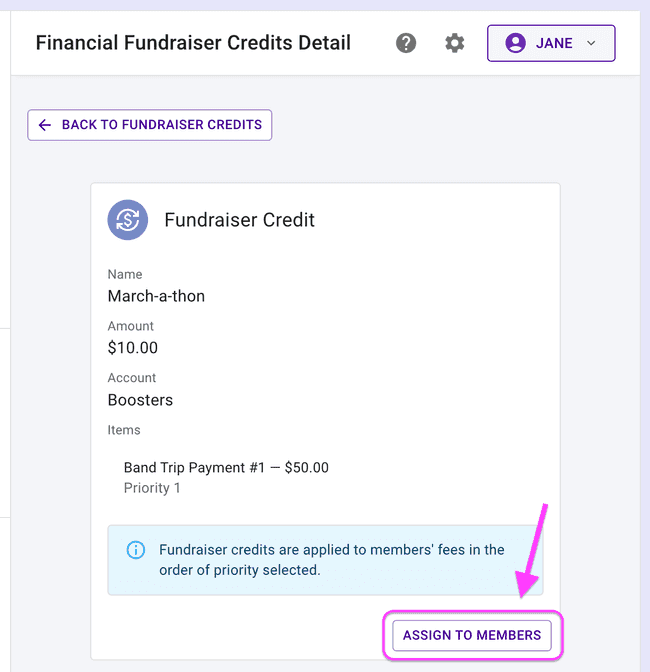Click the Financial Fundraiser Credits Detail title
This screenshot has width=650, height=672.
point(193,43)
